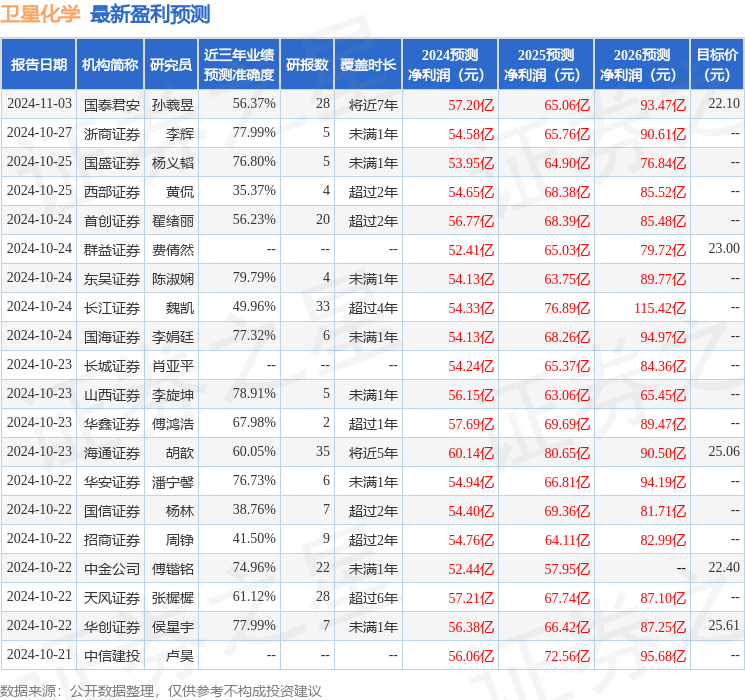Click 群益证券 institution cell
The height and width of the screenshot is (700, 745).
click(112, 250)
